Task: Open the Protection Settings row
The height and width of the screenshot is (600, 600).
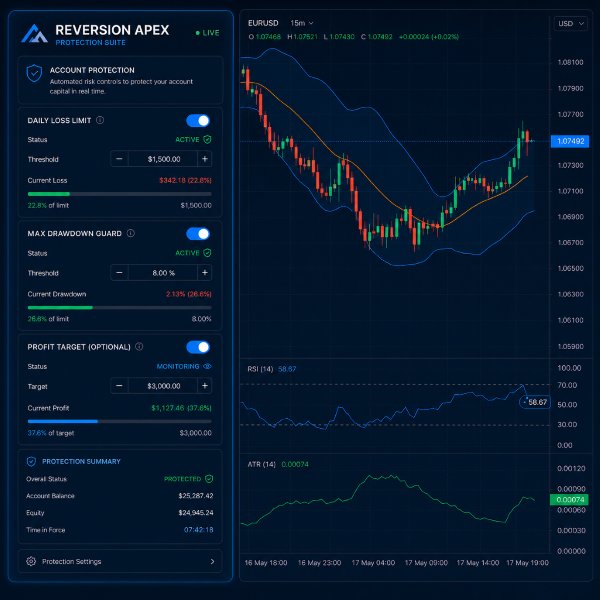Action: [x=120, y=561]
